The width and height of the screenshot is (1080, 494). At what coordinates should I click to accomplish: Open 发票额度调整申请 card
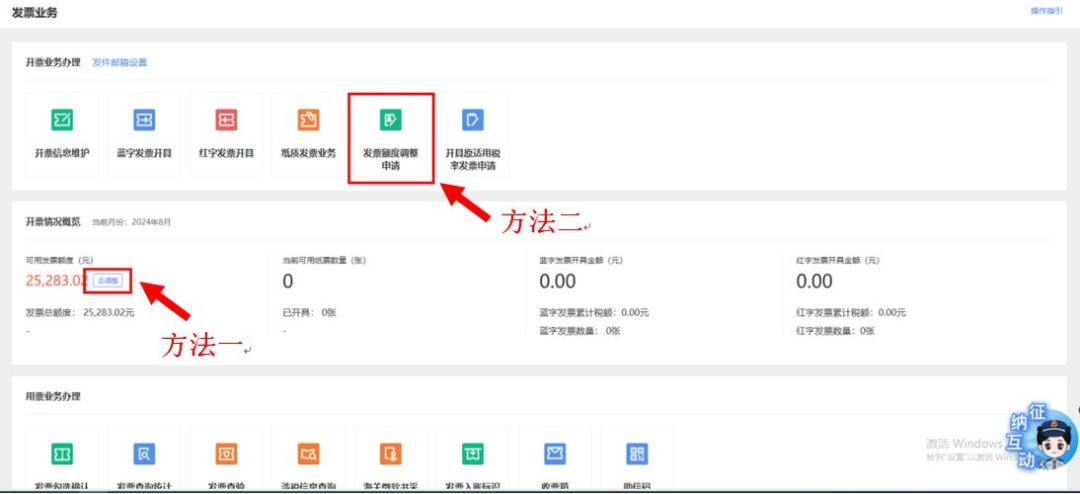click(x=391, y=138)
